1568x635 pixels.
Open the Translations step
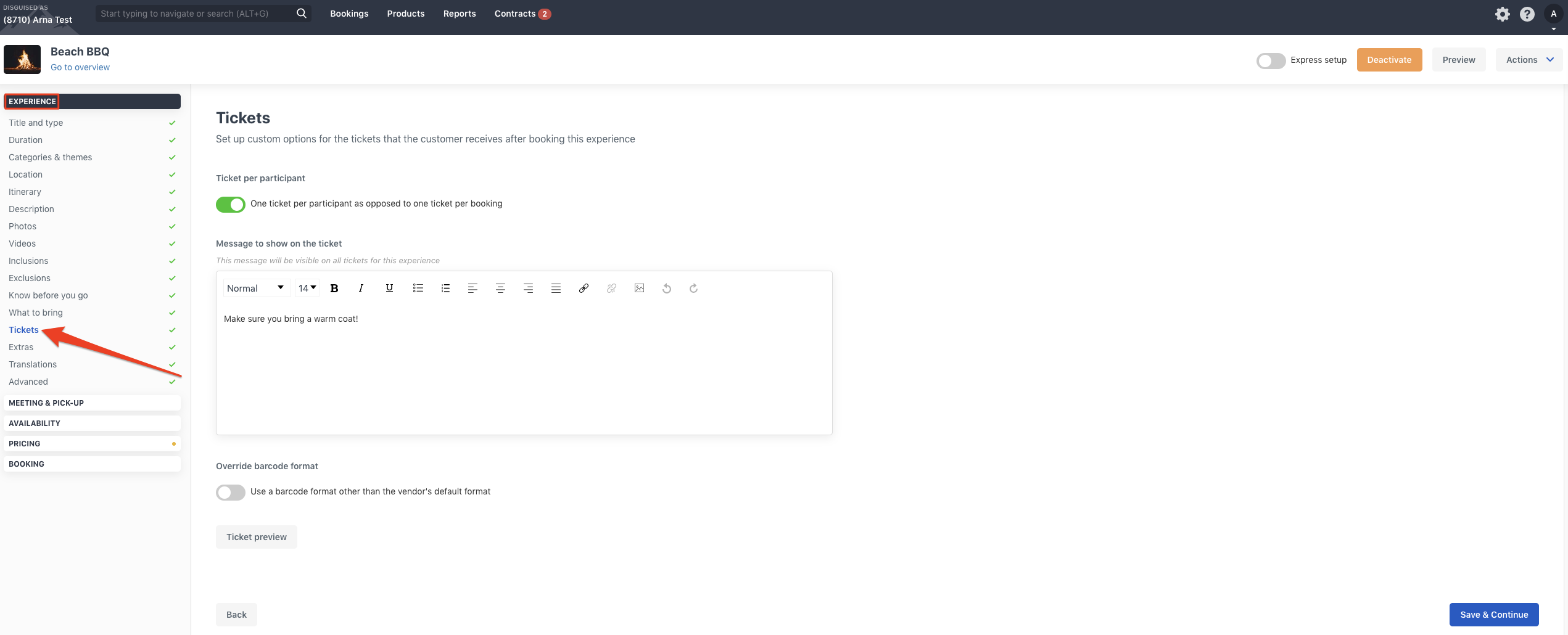[x=33, y=364]
